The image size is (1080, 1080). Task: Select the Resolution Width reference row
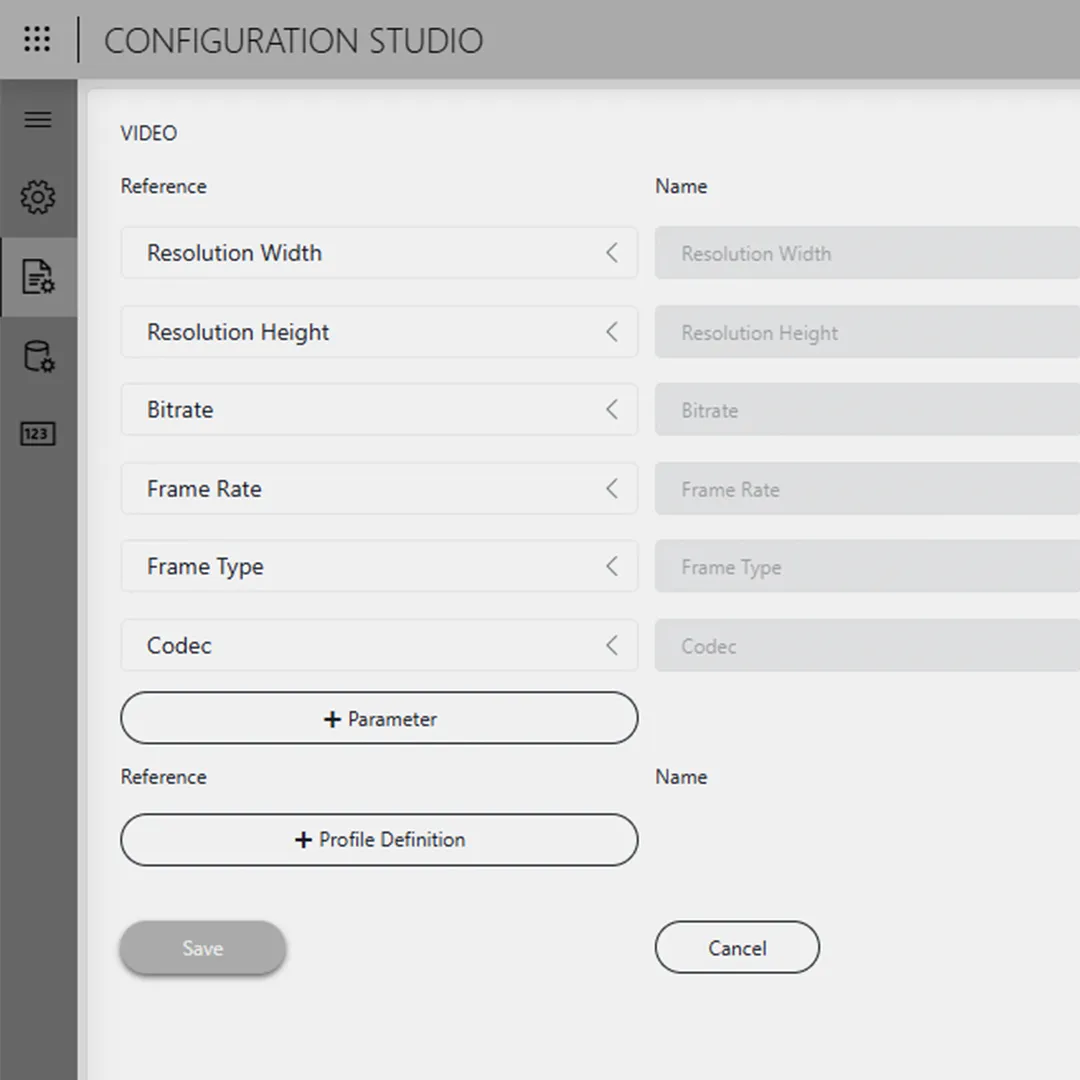(380, 253)
